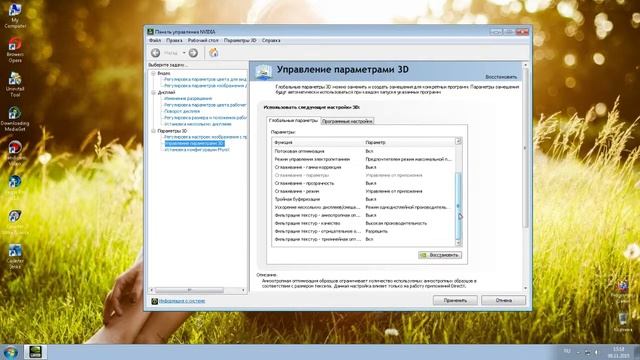
Task: Select Установка нескольких дисплеев task
Action: (x=198, y=124)
